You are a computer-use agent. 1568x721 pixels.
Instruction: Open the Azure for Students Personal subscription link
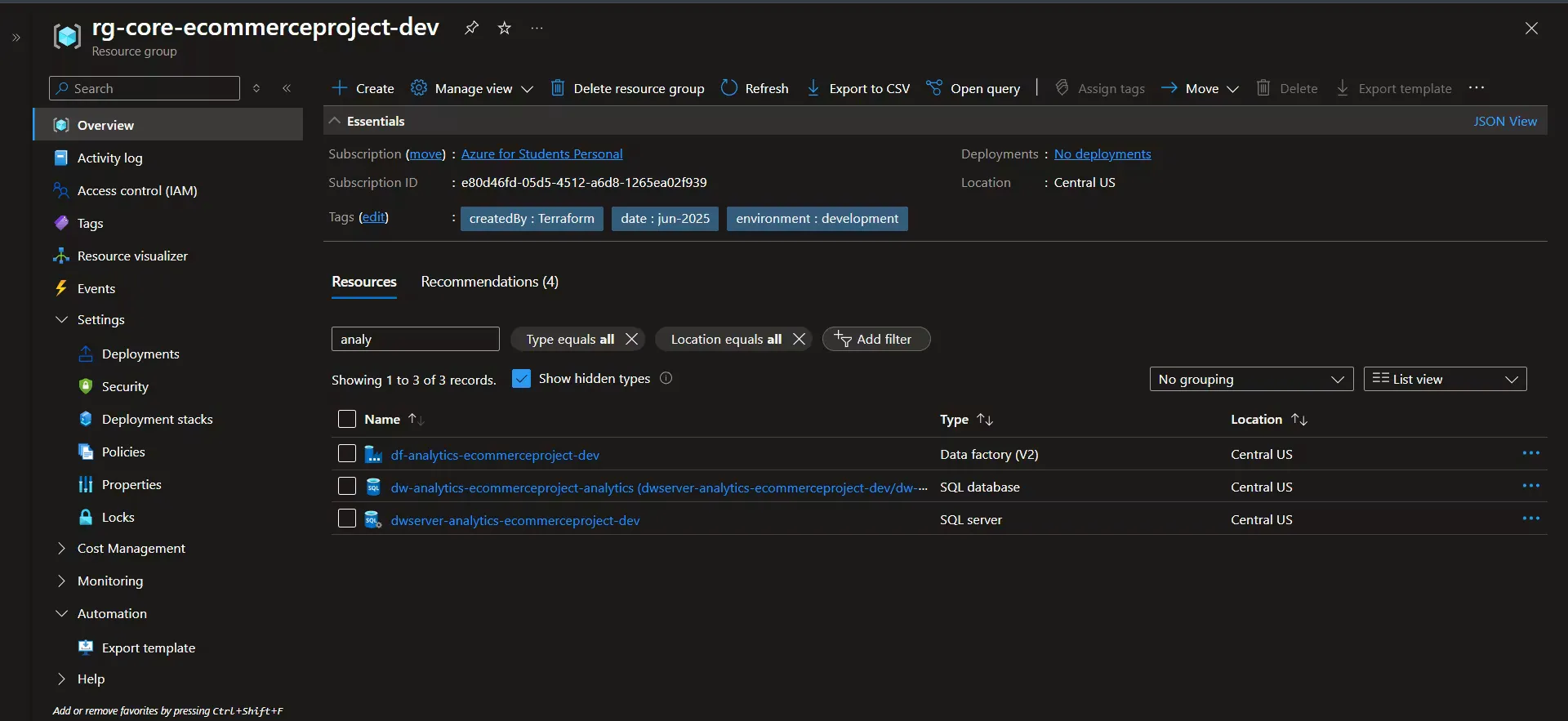tap(541, 154)
